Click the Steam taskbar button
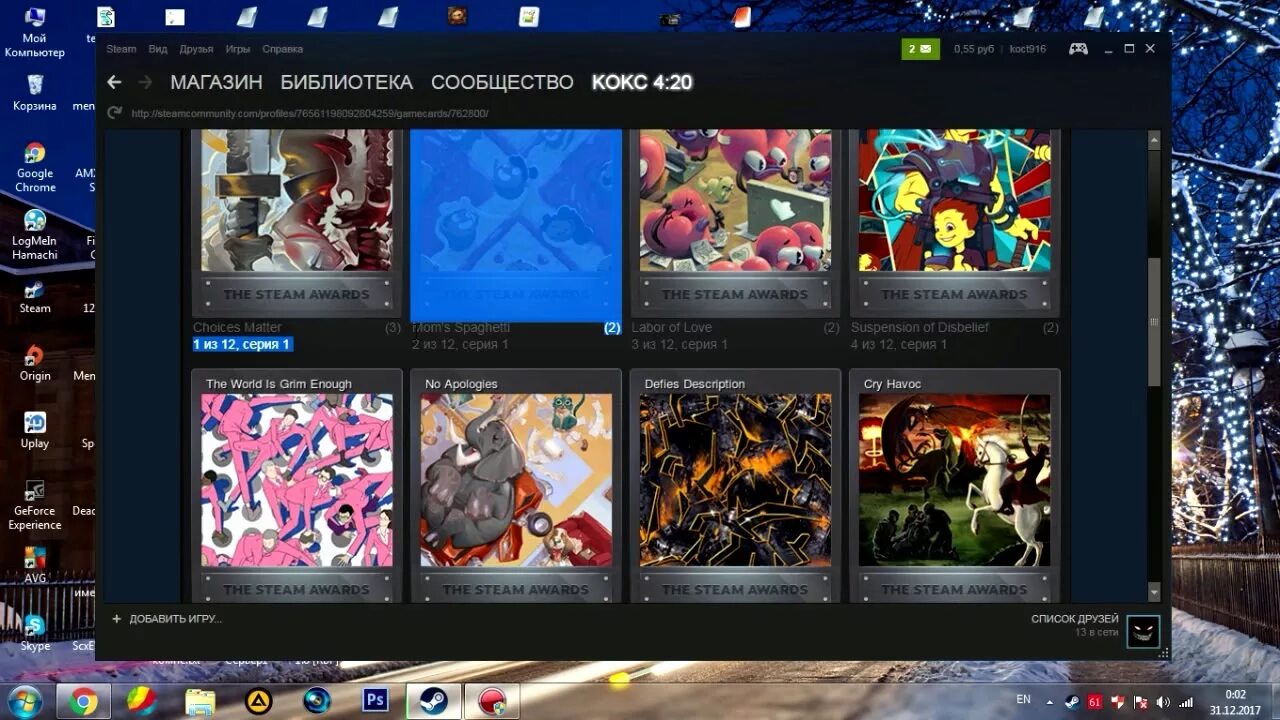Image resolution: width=1280 pixels, height=720 pixels. [433, 701]
